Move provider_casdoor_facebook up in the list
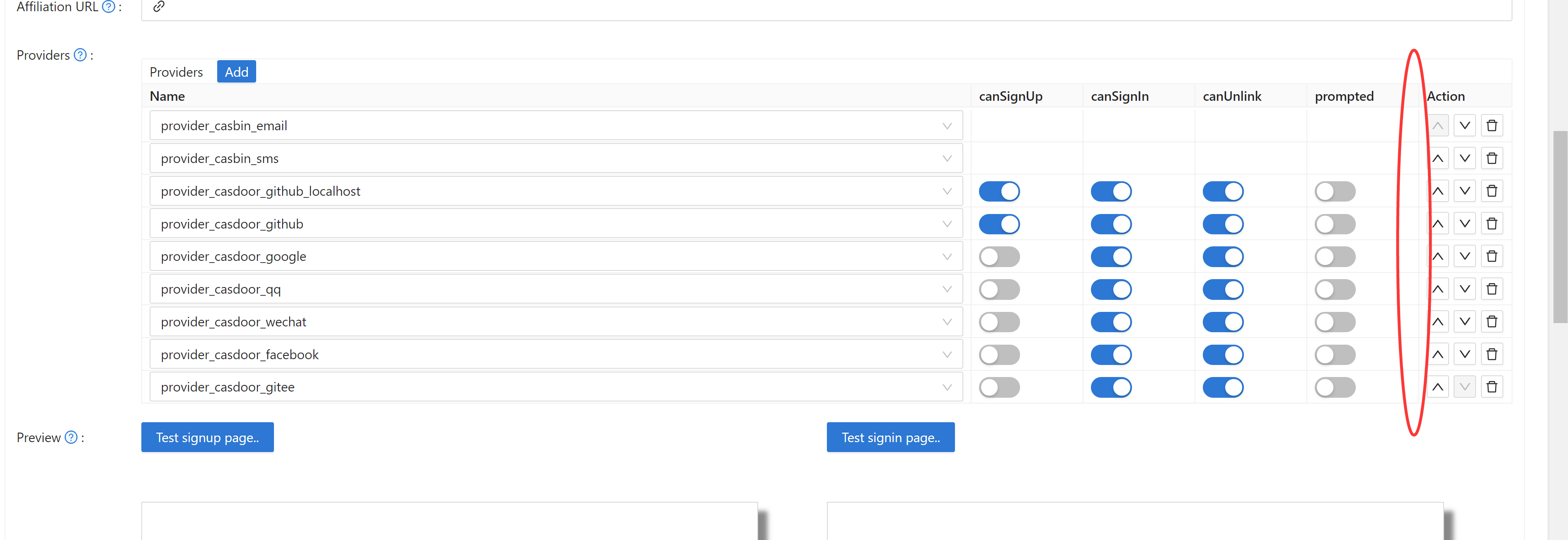 [x=1438, y=354]
